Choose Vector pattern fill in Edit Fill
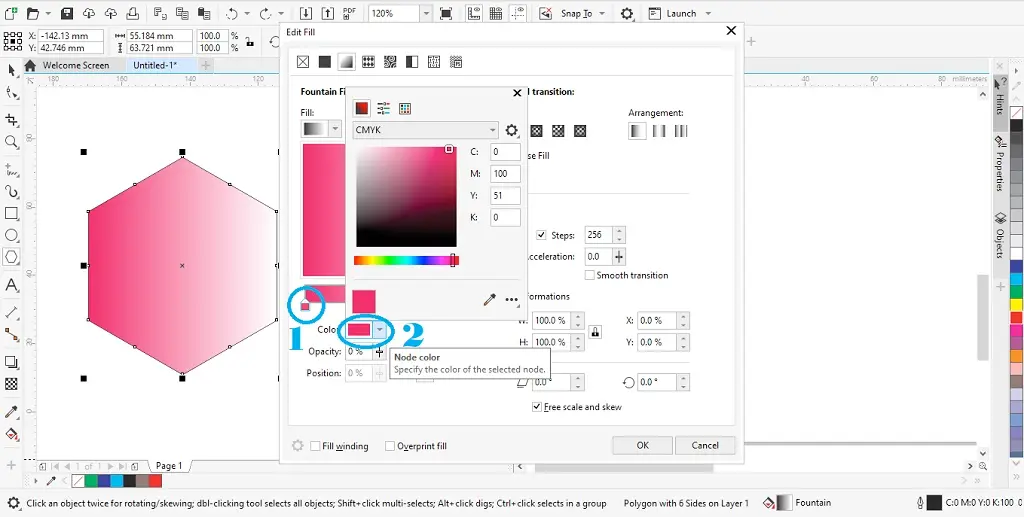Image resolution: width=1024 pixels, height=517 pixels. coord(368,62)
